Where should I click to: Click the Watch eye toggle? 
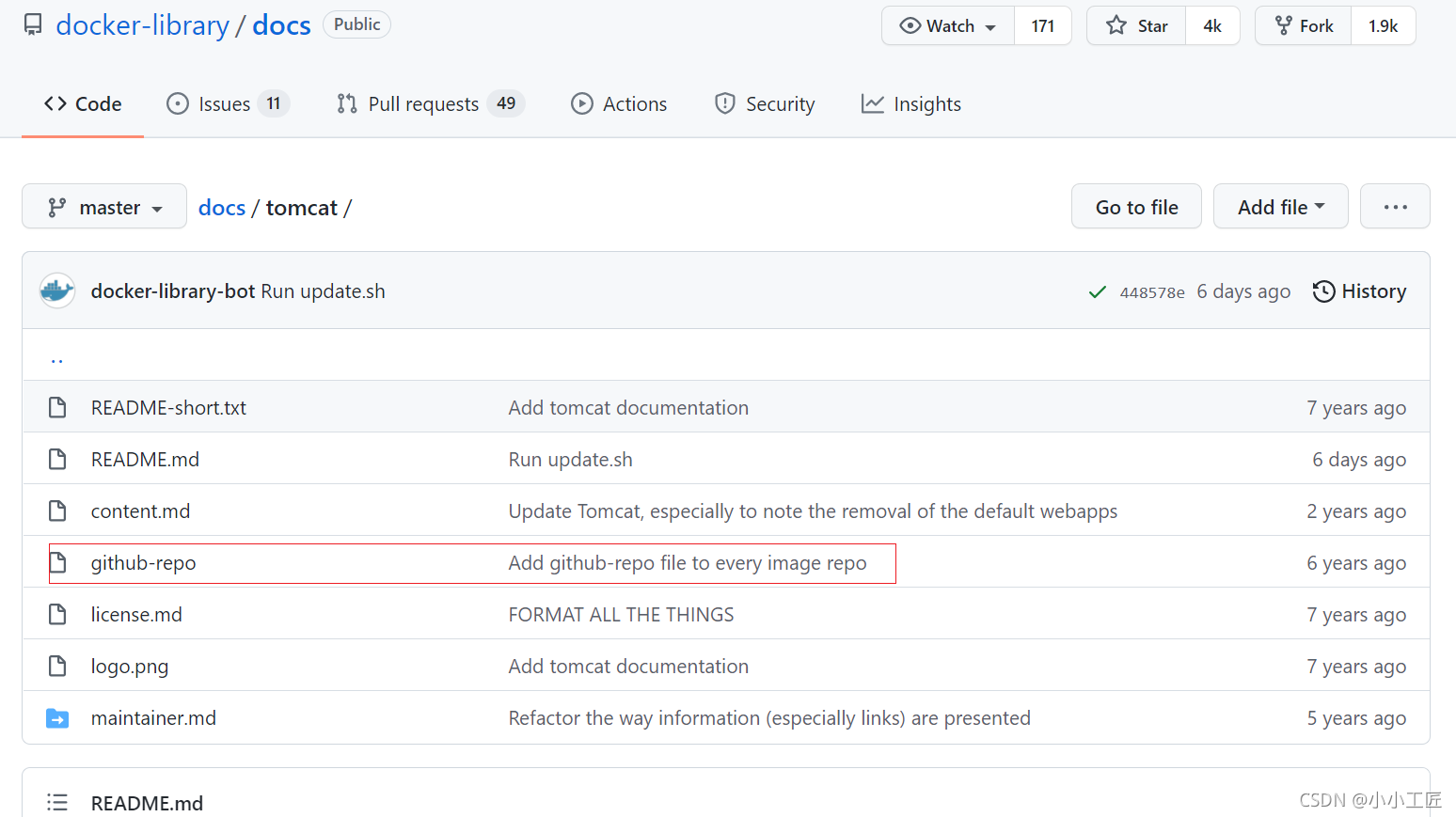click(x=910, y=25)
